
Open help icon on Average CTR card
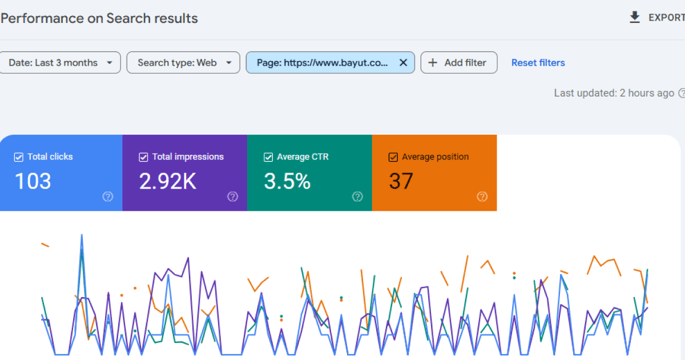pyautogui.click(x=357, y=197)
